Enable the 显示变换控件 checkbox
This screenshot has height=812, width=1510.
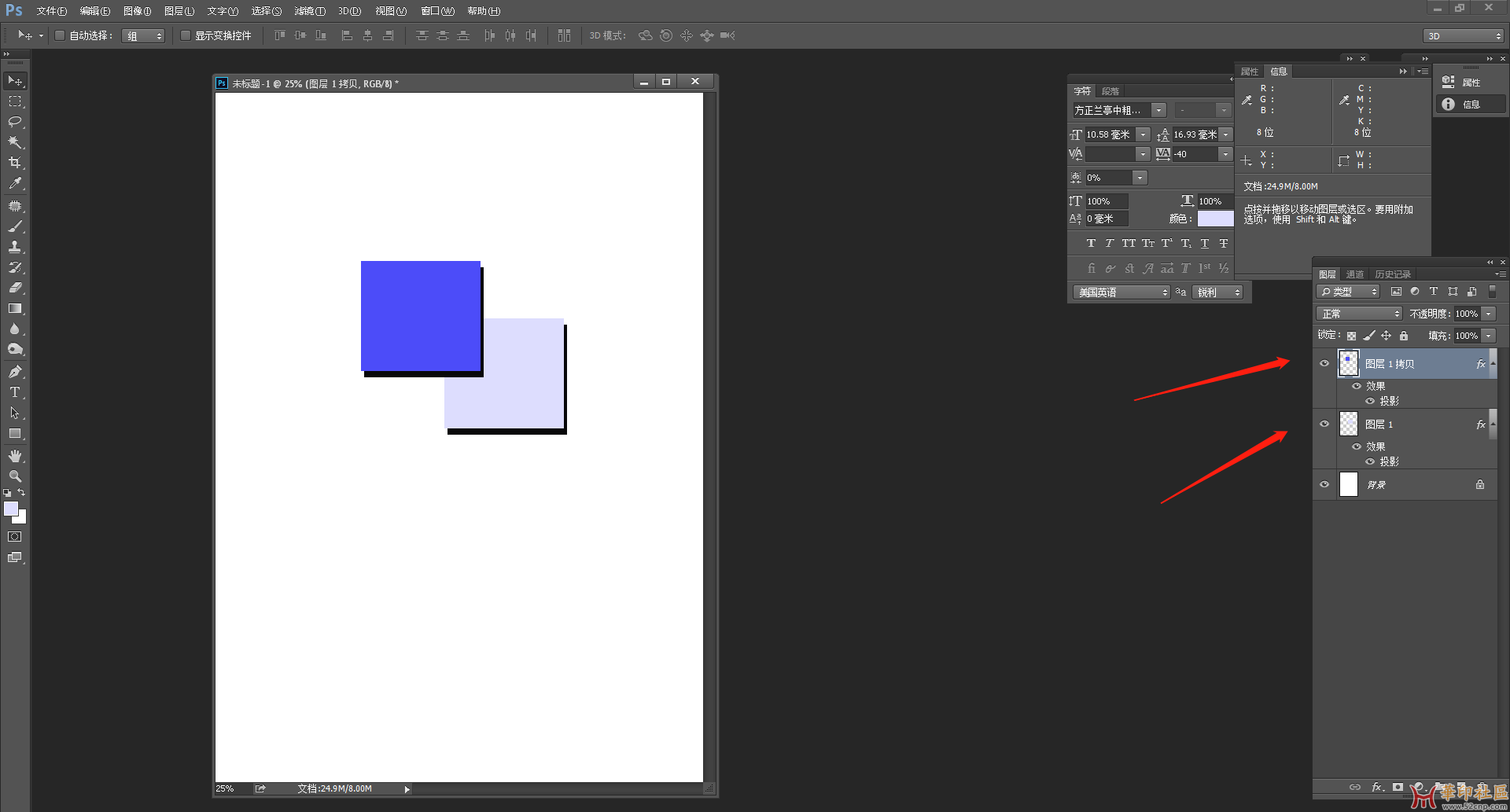[186, 35]
